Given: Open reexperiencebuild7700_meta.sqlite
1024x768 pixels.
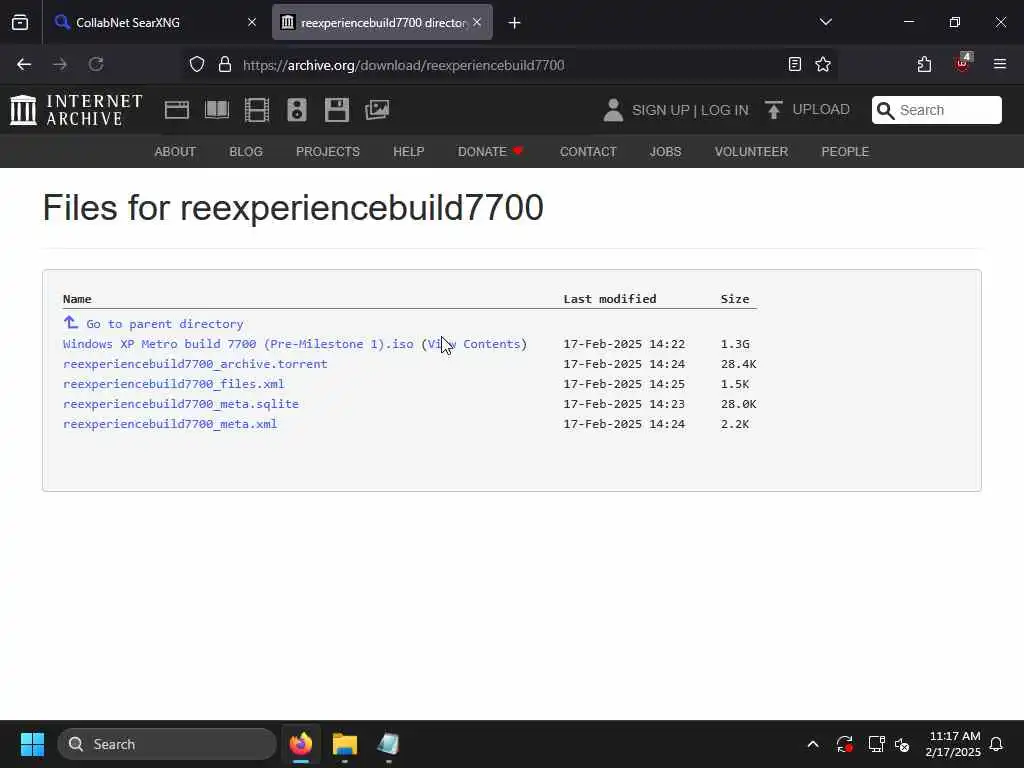Looking at the screenshot, I should [x=180, y=404].
